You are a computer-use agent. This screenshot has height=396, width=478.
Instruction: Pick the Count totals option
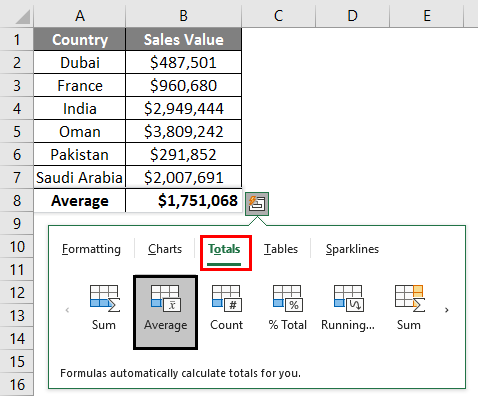pyautogui.click(x=227, y=308)
